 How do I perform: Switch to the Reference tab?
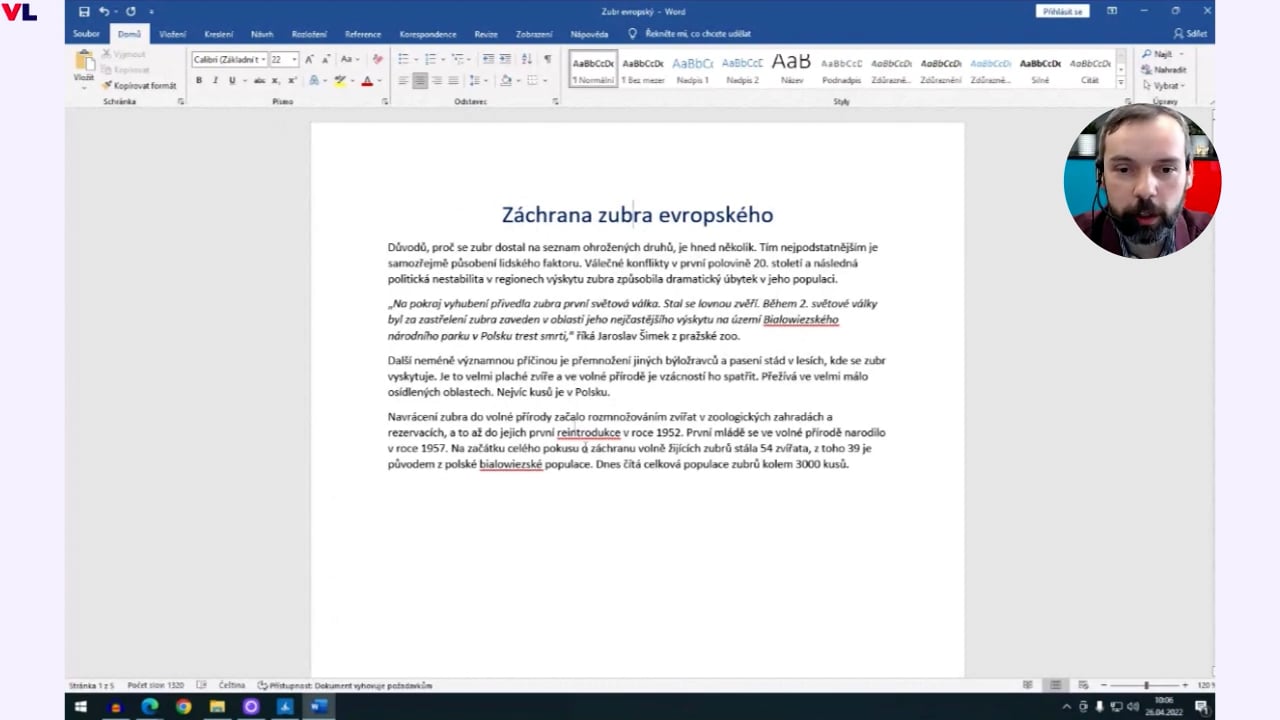[x=363, y=34]
